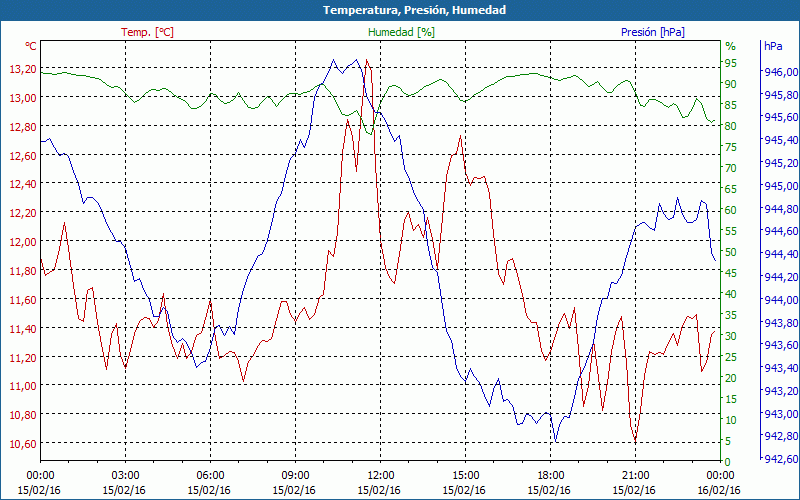Click the '11,00' temperature axis value
Screen dimensions: 800x500
(23, 386)
